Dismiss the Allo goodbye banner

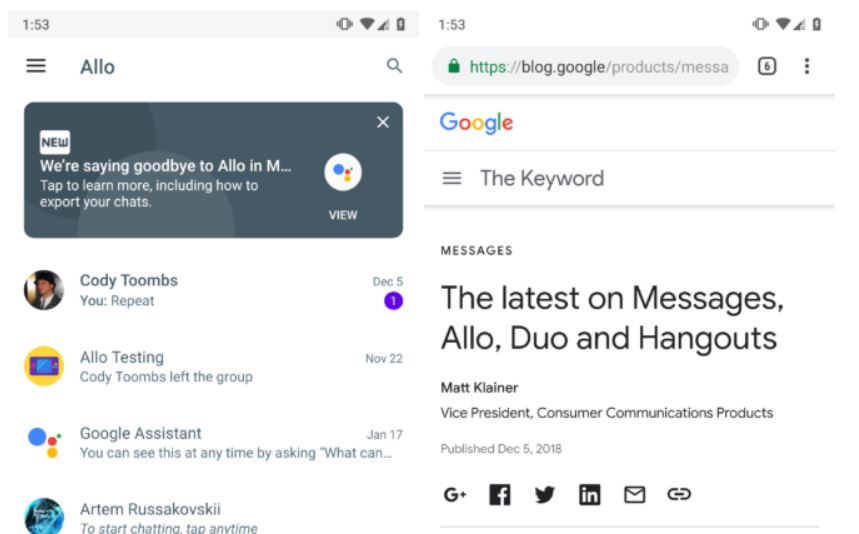pos(383,122)
